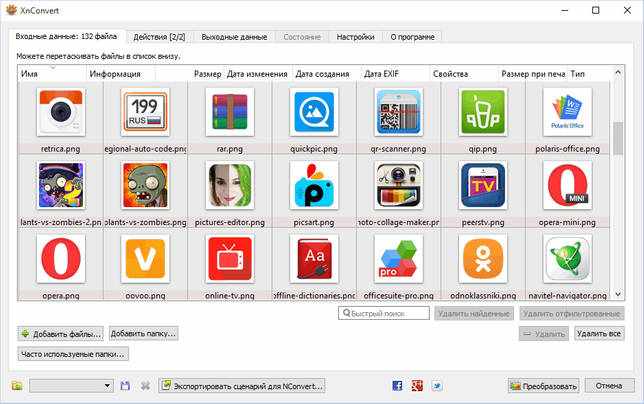644x404 pixels.
Task: Click the peerstv.png file name label
Action: (x=483, y=223)
